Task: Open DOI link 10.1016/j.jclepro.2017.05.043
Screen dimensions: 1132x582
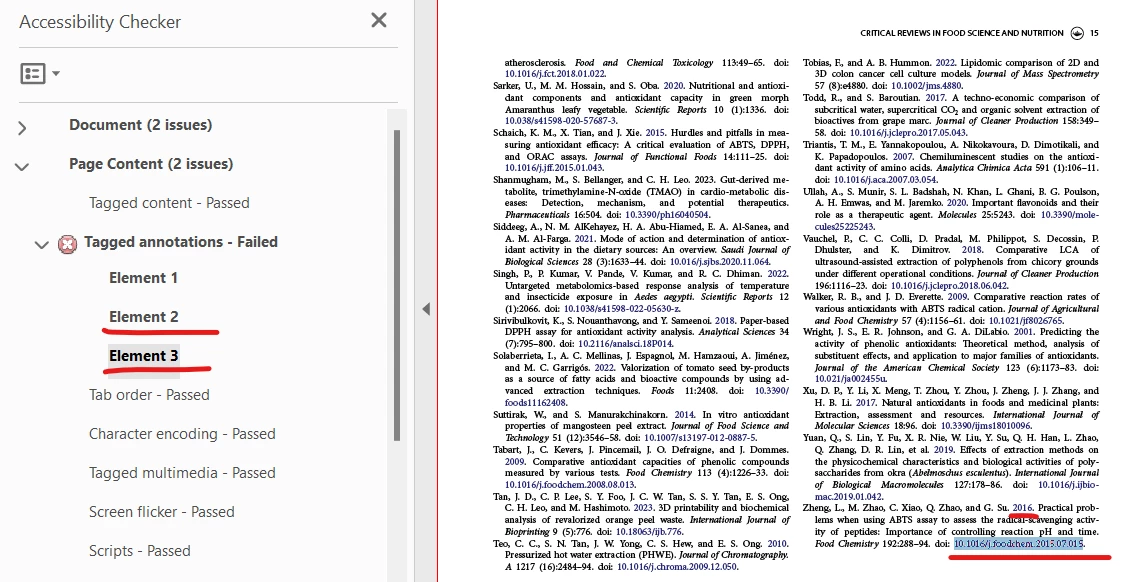Action: point(907,132)
